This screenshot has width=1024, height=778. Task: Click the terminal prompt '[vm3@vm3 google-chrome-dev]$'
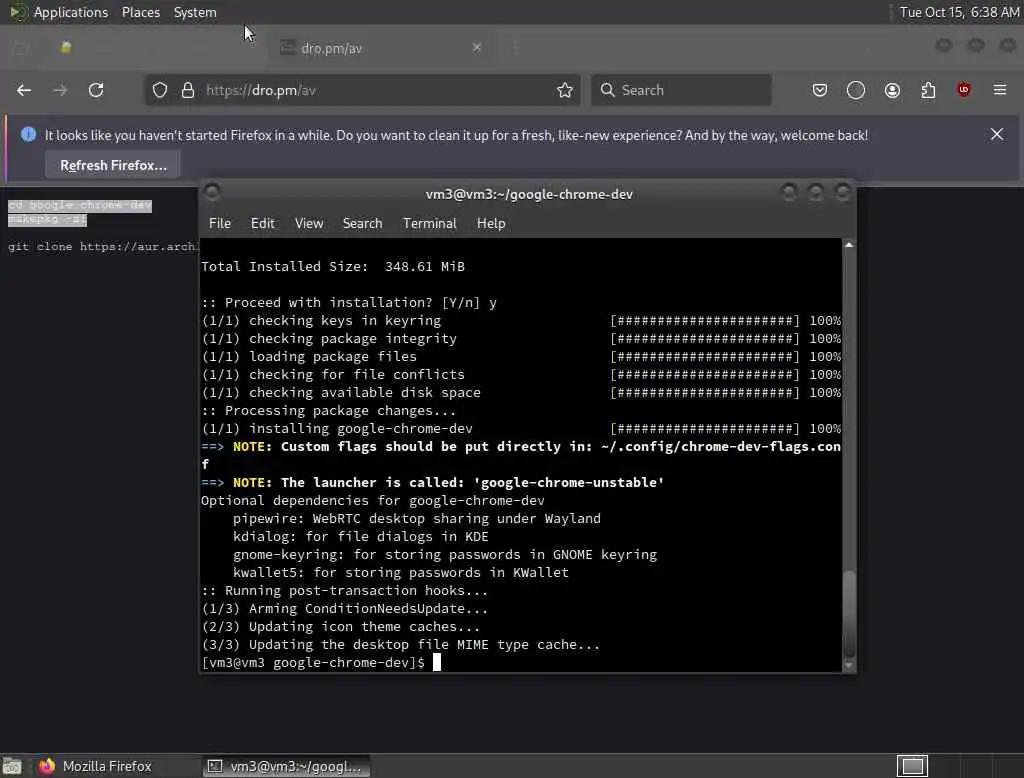tap(313, 662)
